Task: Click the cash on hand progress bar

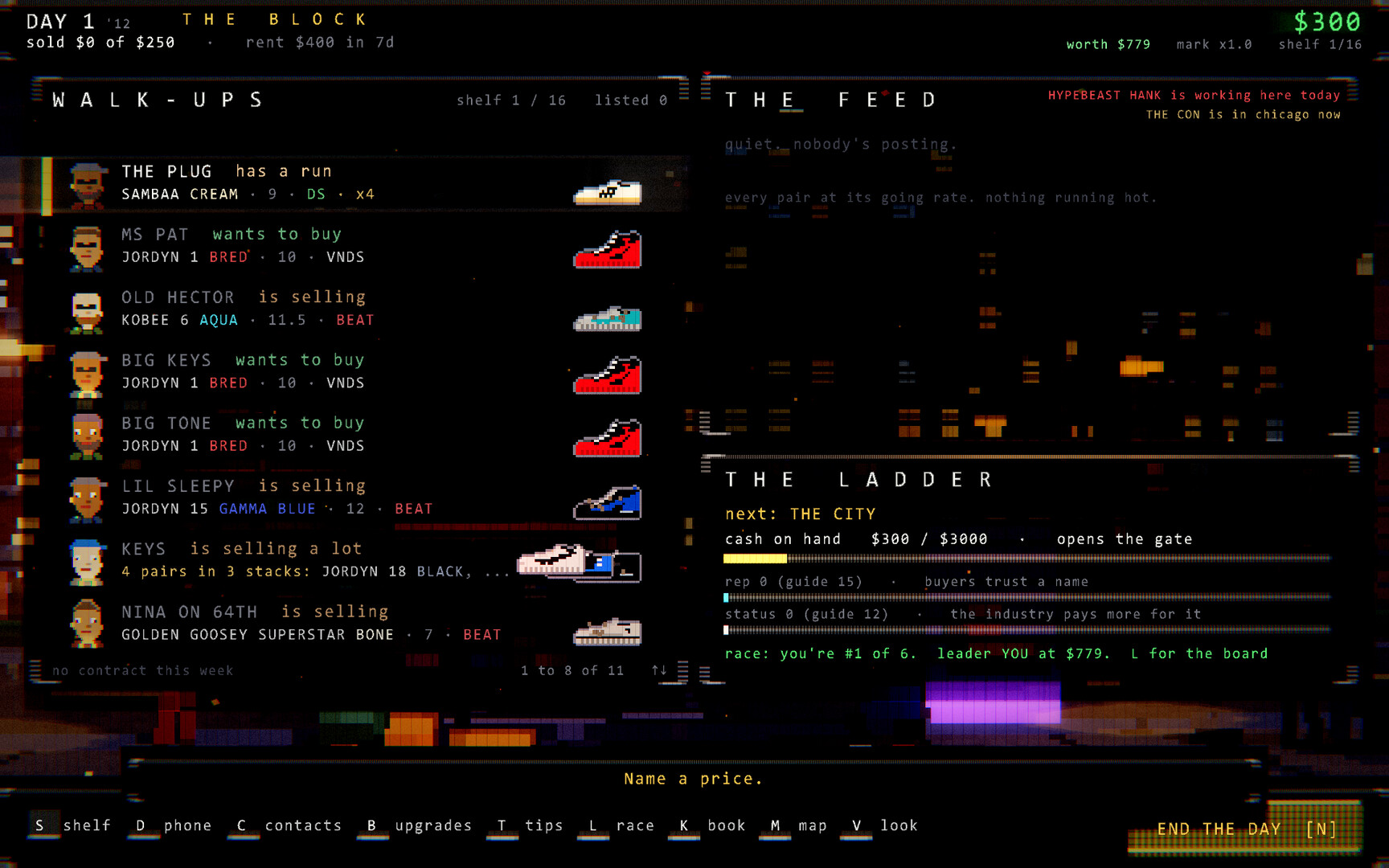Action: (1027, 558)
